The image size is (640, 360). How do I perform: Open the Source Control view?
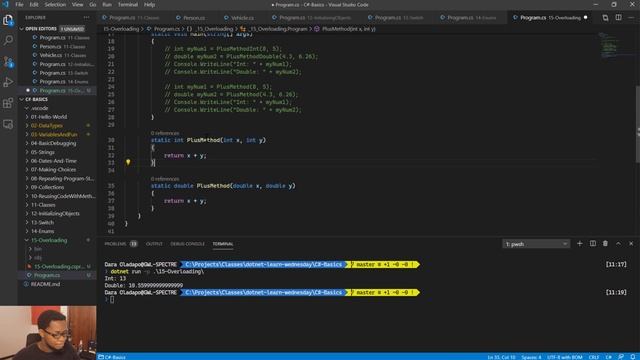click(8, 61)
